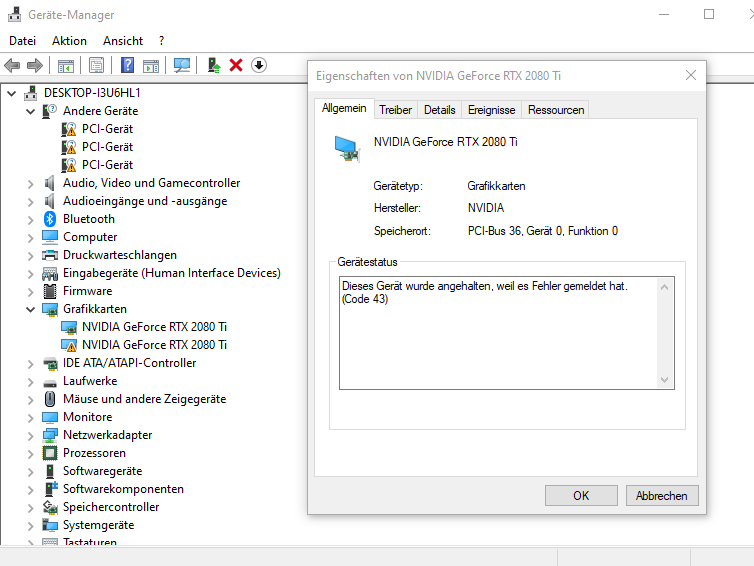The width and height of the screenshot is (754, 566).
Task: Switch to the Ereignisse tab
Action: (491, 110)
